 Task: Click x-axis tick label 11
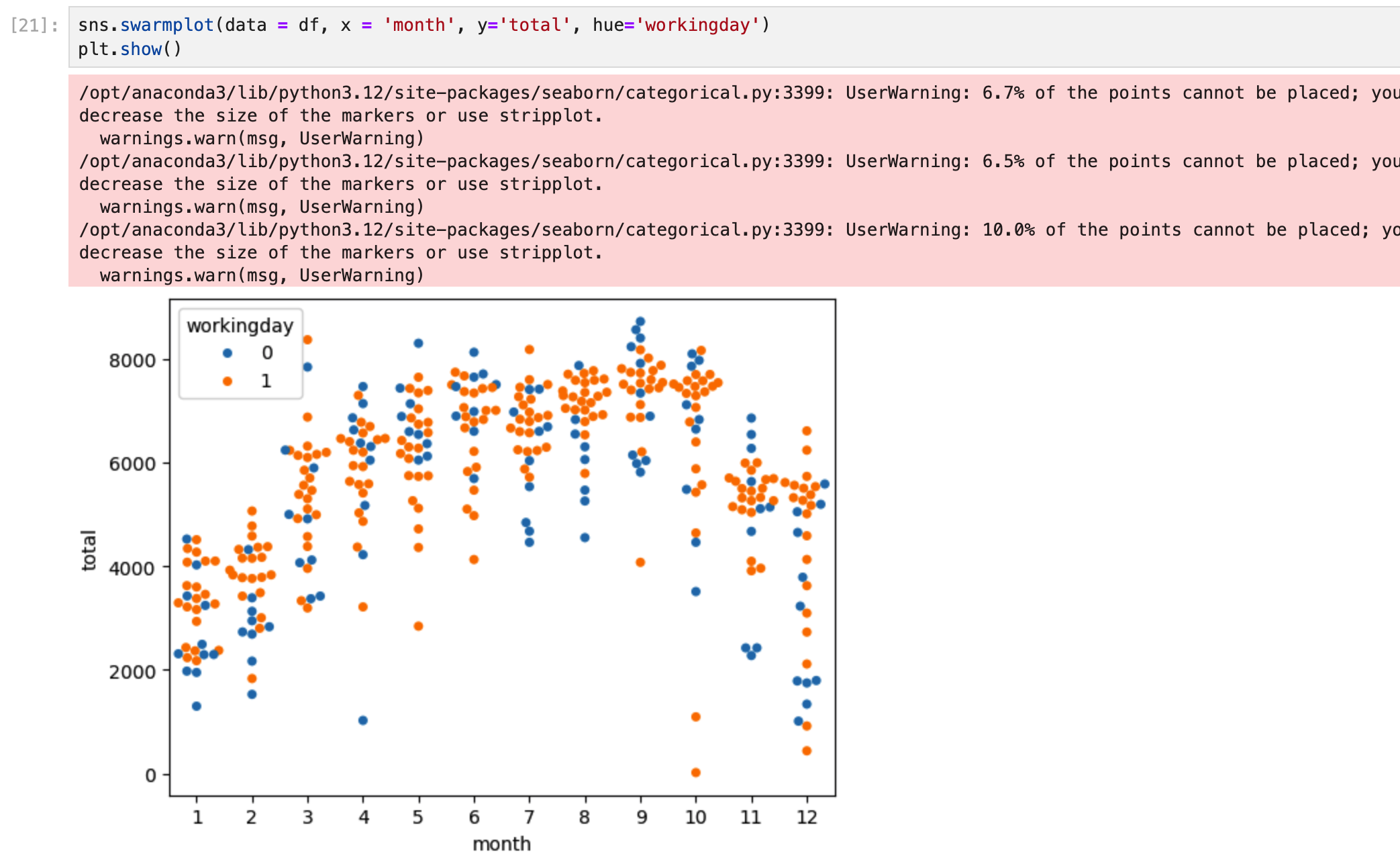click(x=751, y=817)
